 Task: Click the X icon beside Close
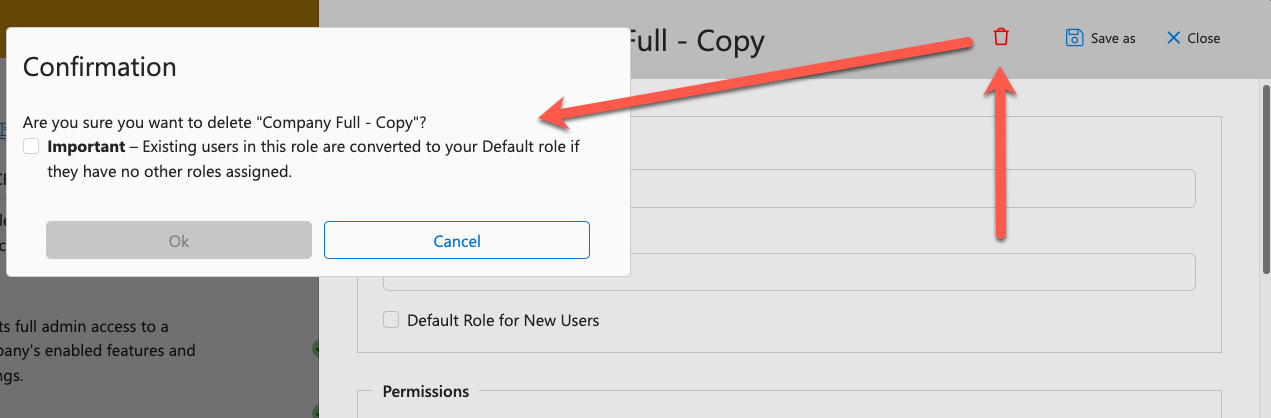pyautogui.click(x=1174, y=38)
